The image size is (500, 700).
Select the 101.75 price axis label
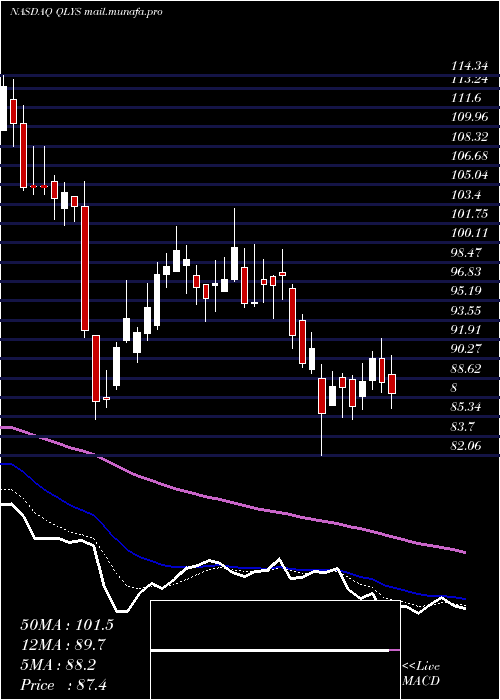pos(469,214)
